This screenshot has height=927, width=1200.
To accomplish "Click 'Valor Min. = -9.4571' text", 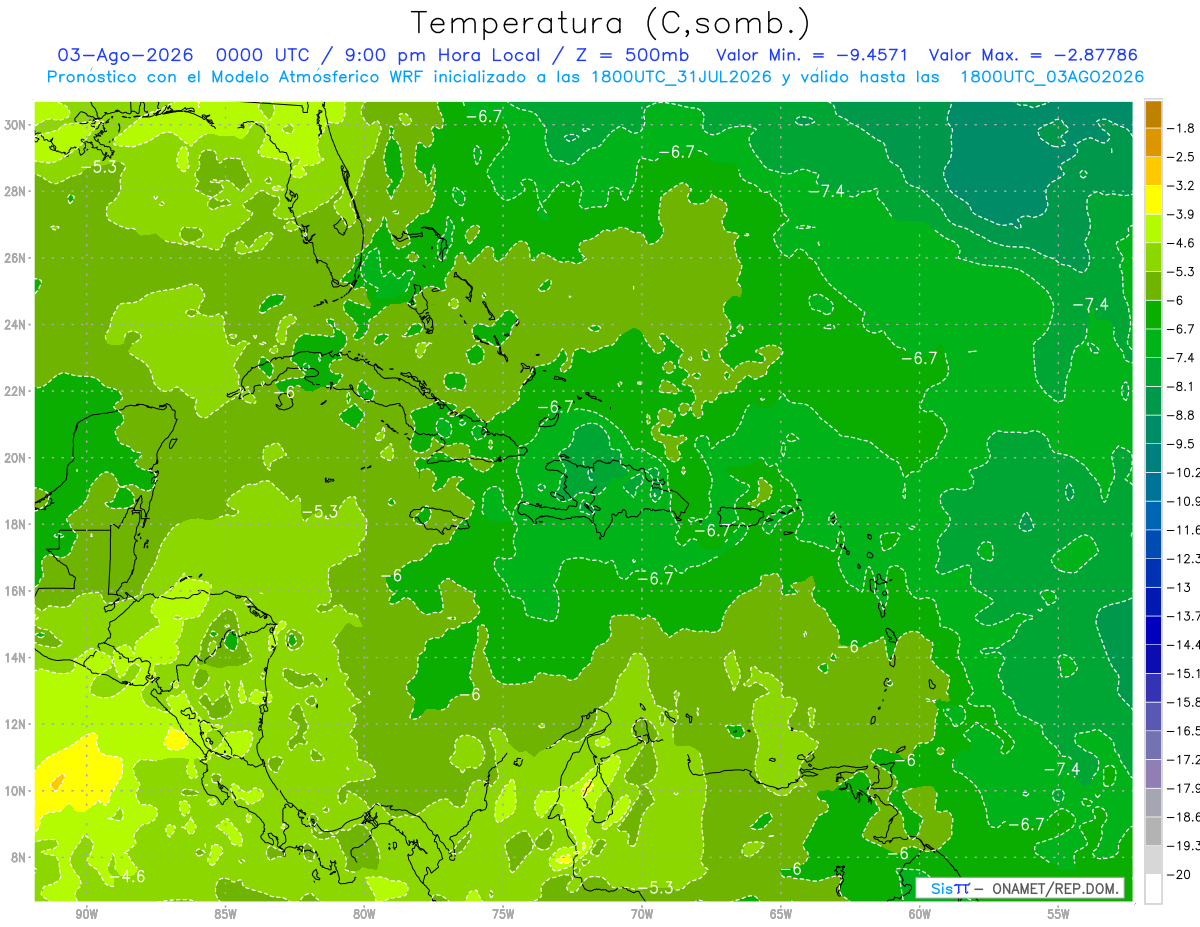I will point(813,55).
